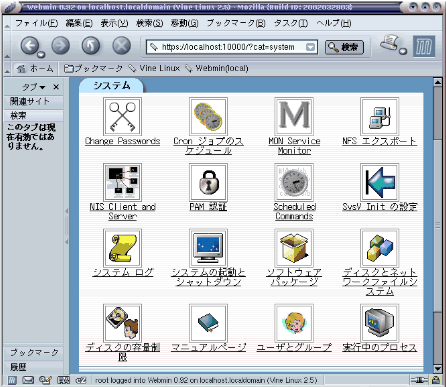Open the 編集(E) menu
The width and height of the screenshot is (446, 387).
tap(79, 23)
